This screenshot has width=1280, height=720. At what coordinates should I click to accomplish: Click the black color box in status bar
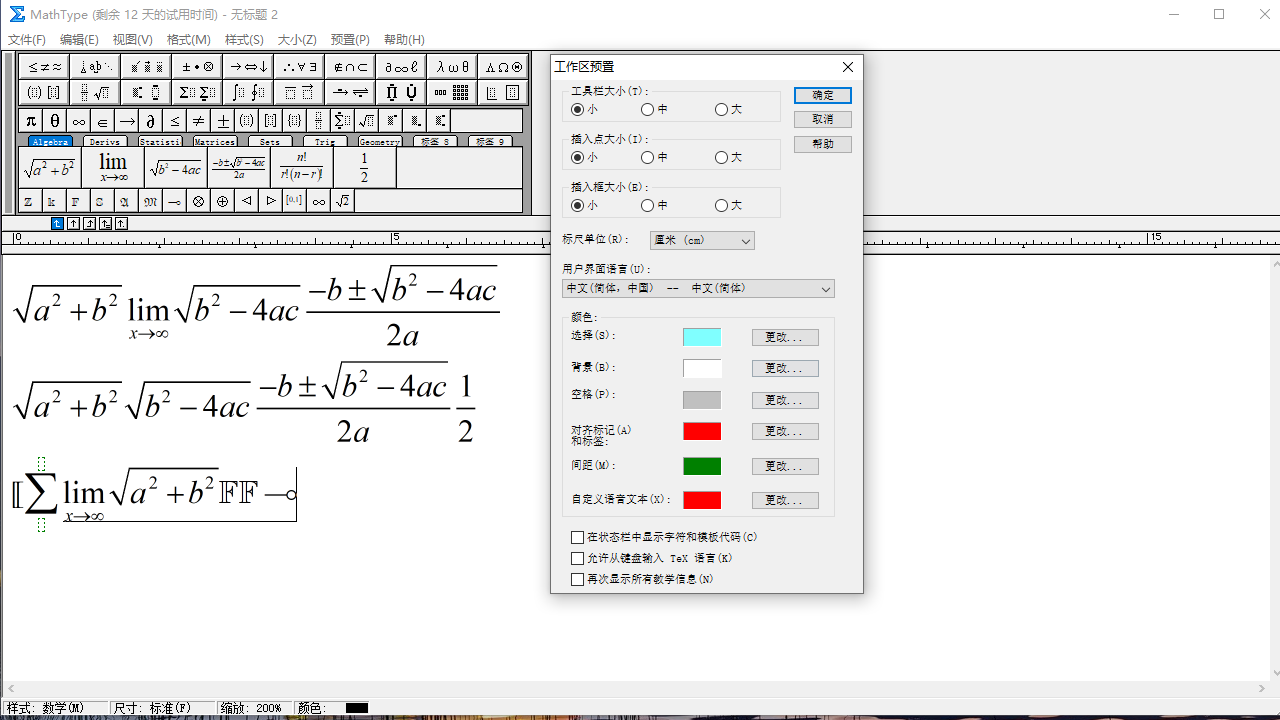coord(357,708)
